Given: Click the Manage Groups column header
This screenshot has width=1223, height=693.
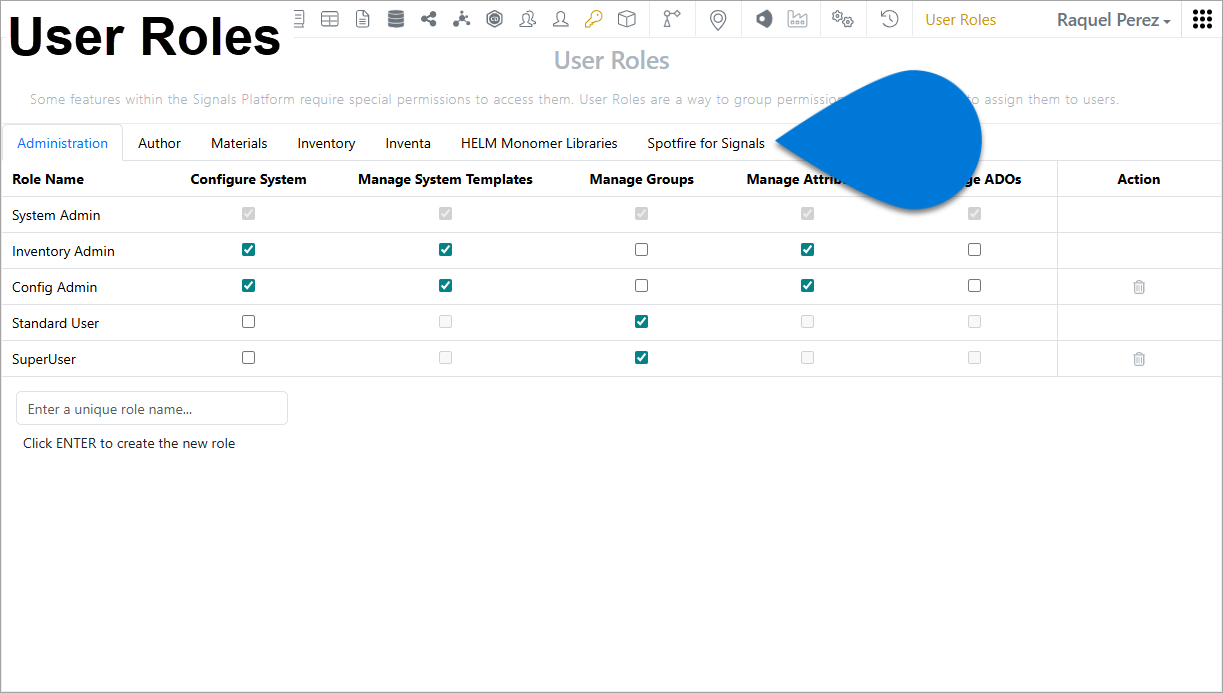Looking at the screenshot, I should point(642,179).
